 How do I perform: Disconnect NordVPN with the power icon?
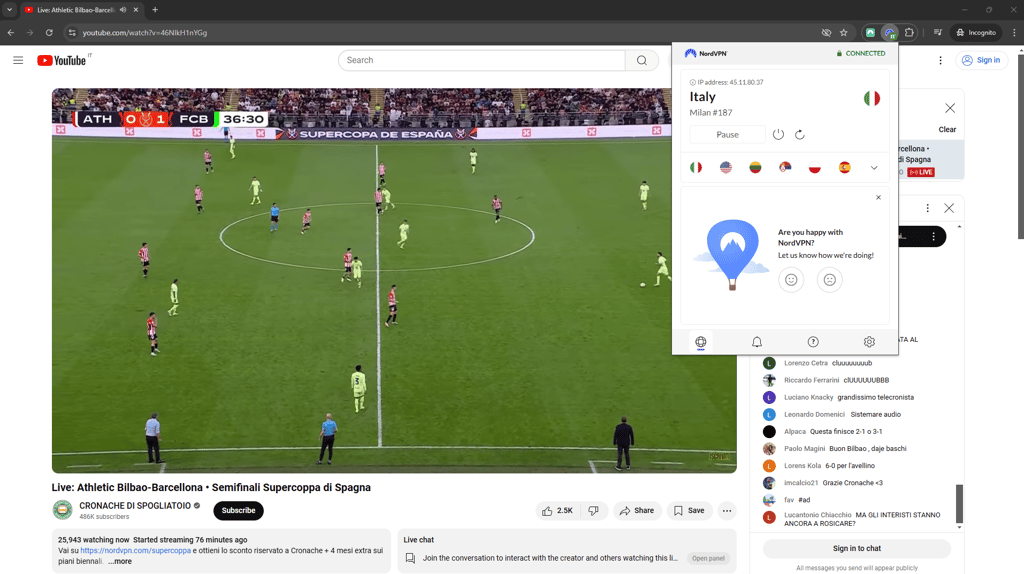(x=778, y=135)
